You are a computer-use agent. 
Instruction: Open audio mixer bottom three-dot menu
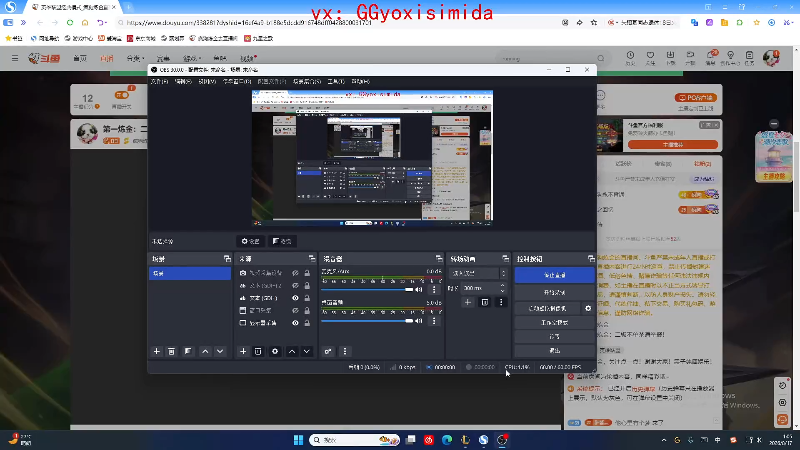pos(345,352)
